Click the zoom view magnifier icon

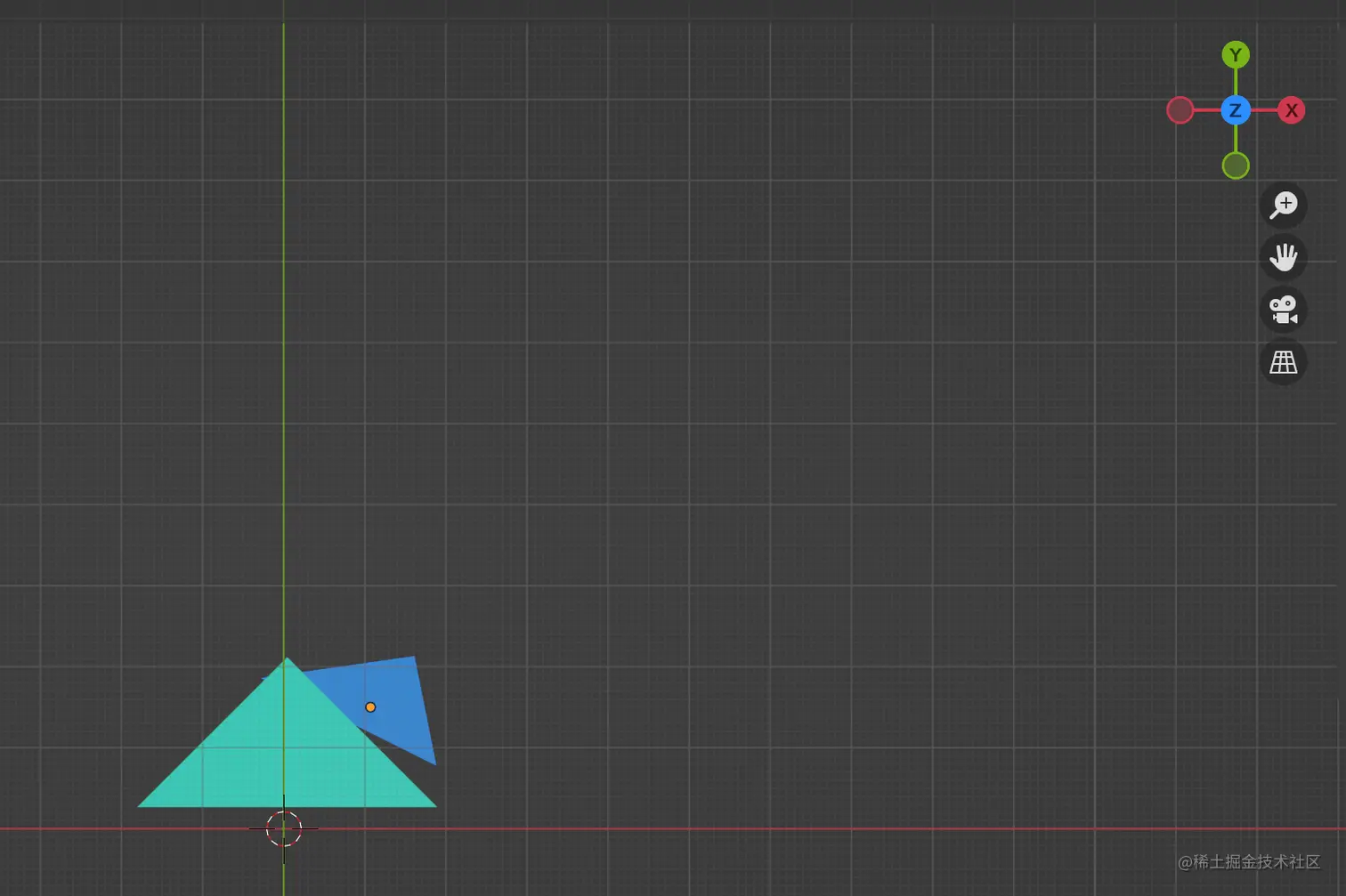1284,206
